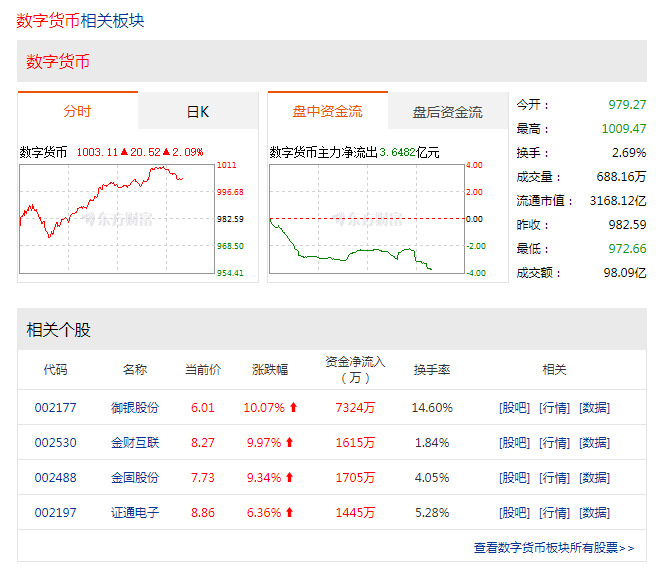Click the 相关个股 section heading
The image size is (662, 572).
point(58,330)
